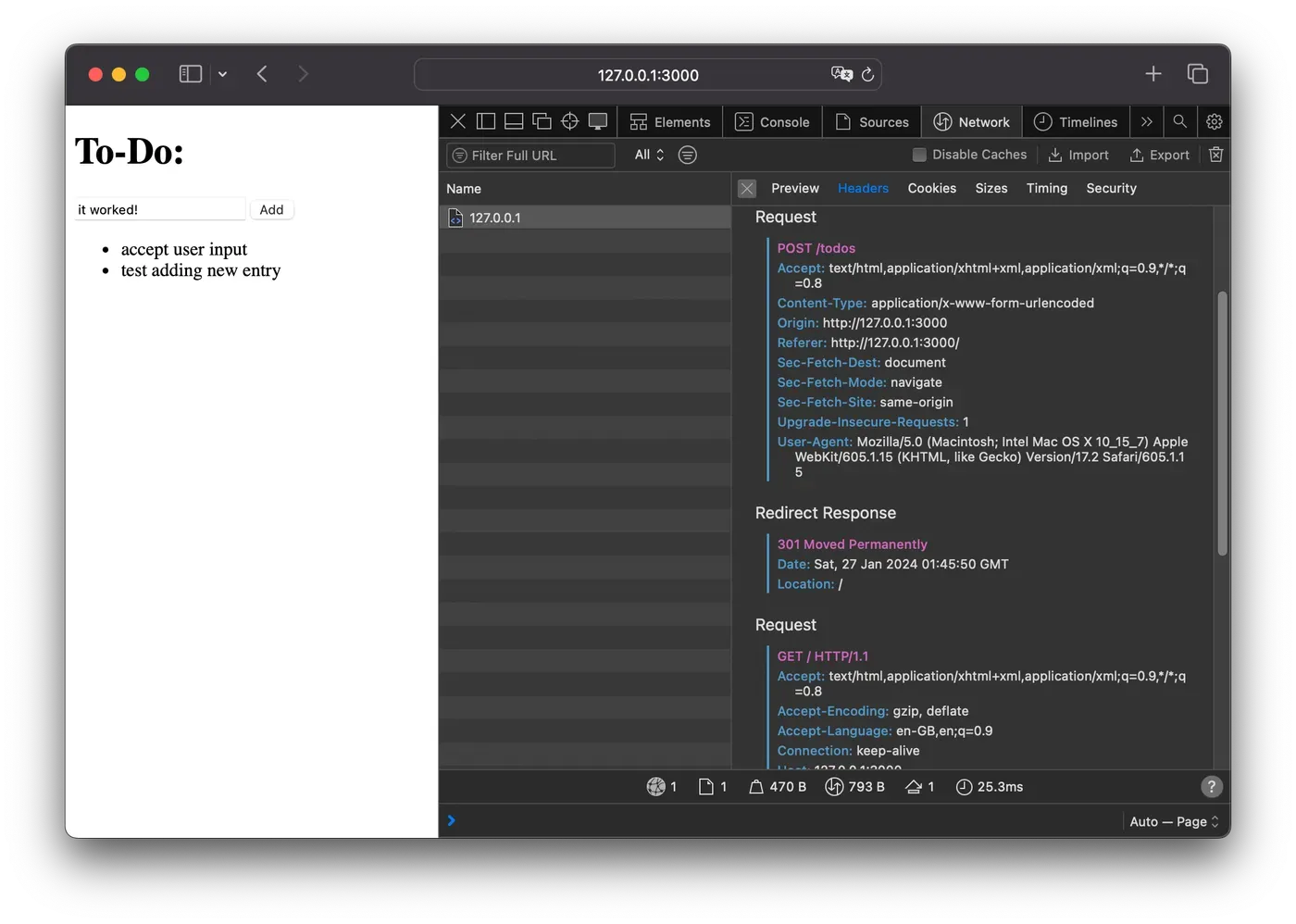This screenshot has height=924, width=1296.
Task: Click the to-do text input field
Action: pos(159,209)
